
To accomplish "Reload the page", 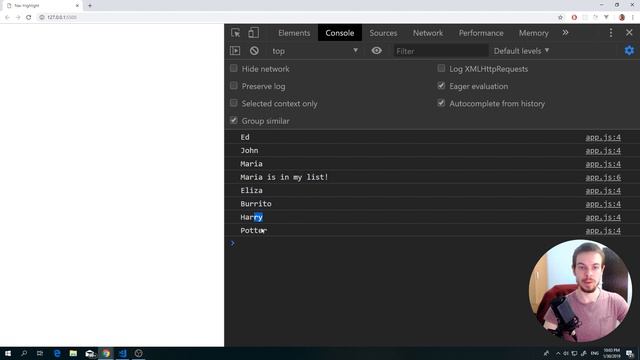I will pyautogui.click(x=29, y=17).
